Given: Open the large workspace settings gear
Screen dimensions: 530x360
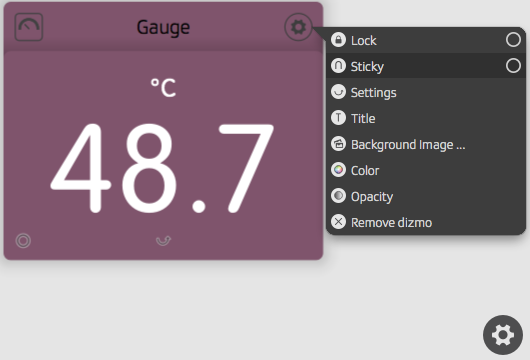Looking at the screenshot, I should coord(503,335).
